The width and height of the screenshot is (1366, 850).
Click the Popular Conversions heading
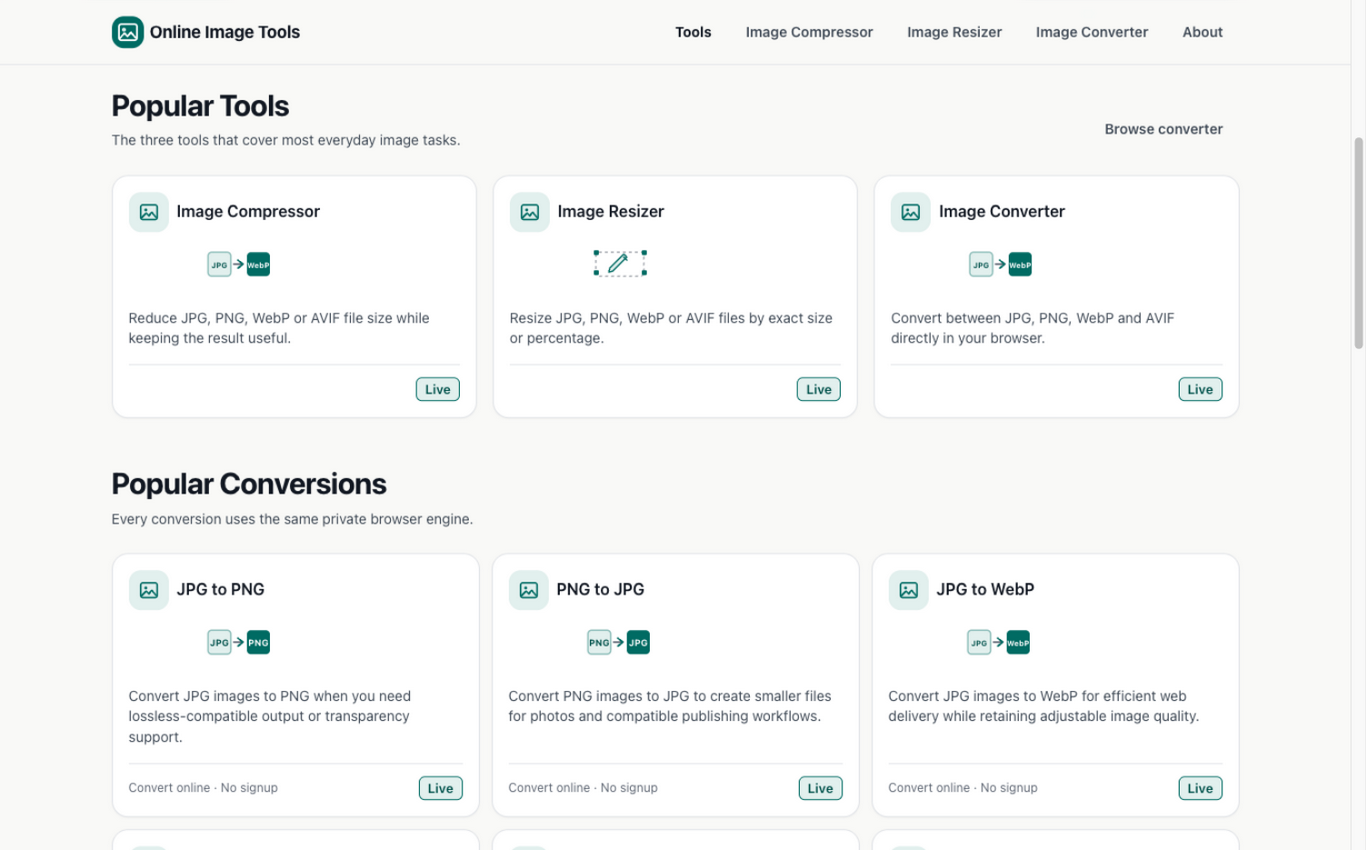tap(249, 484)
